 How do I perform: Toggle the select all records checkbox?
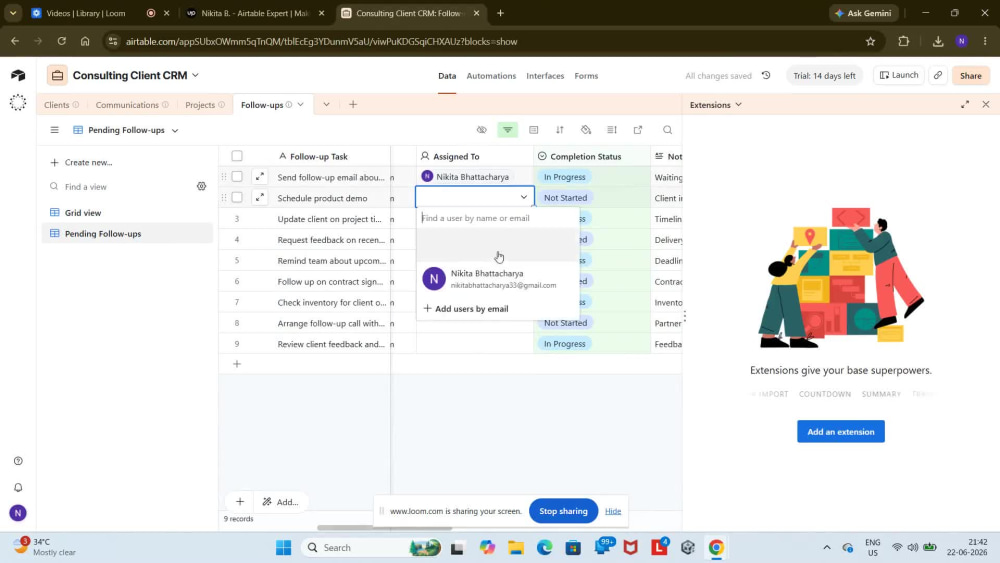tap(237, 156)
